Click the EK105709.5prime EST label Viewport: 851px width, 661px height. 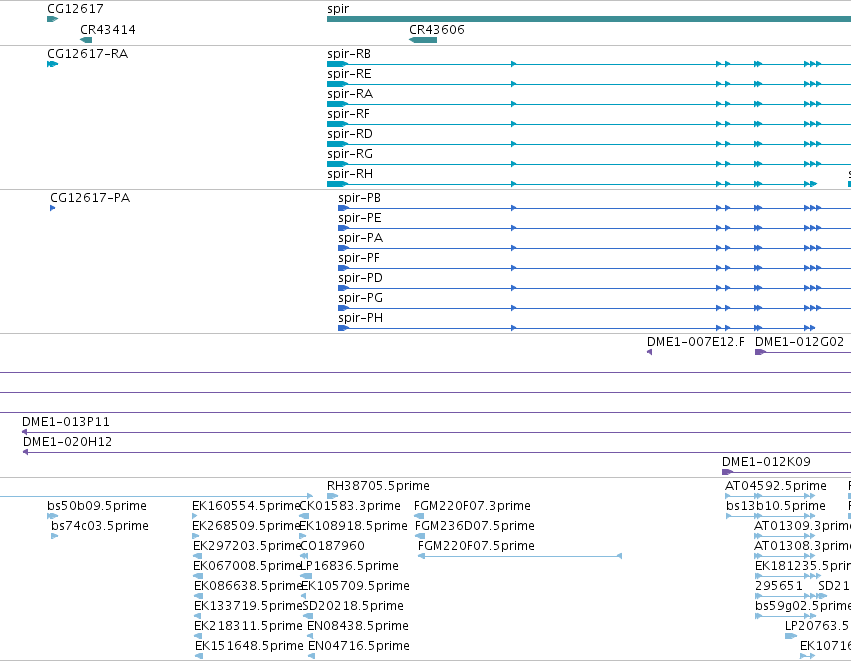point(355,586)
